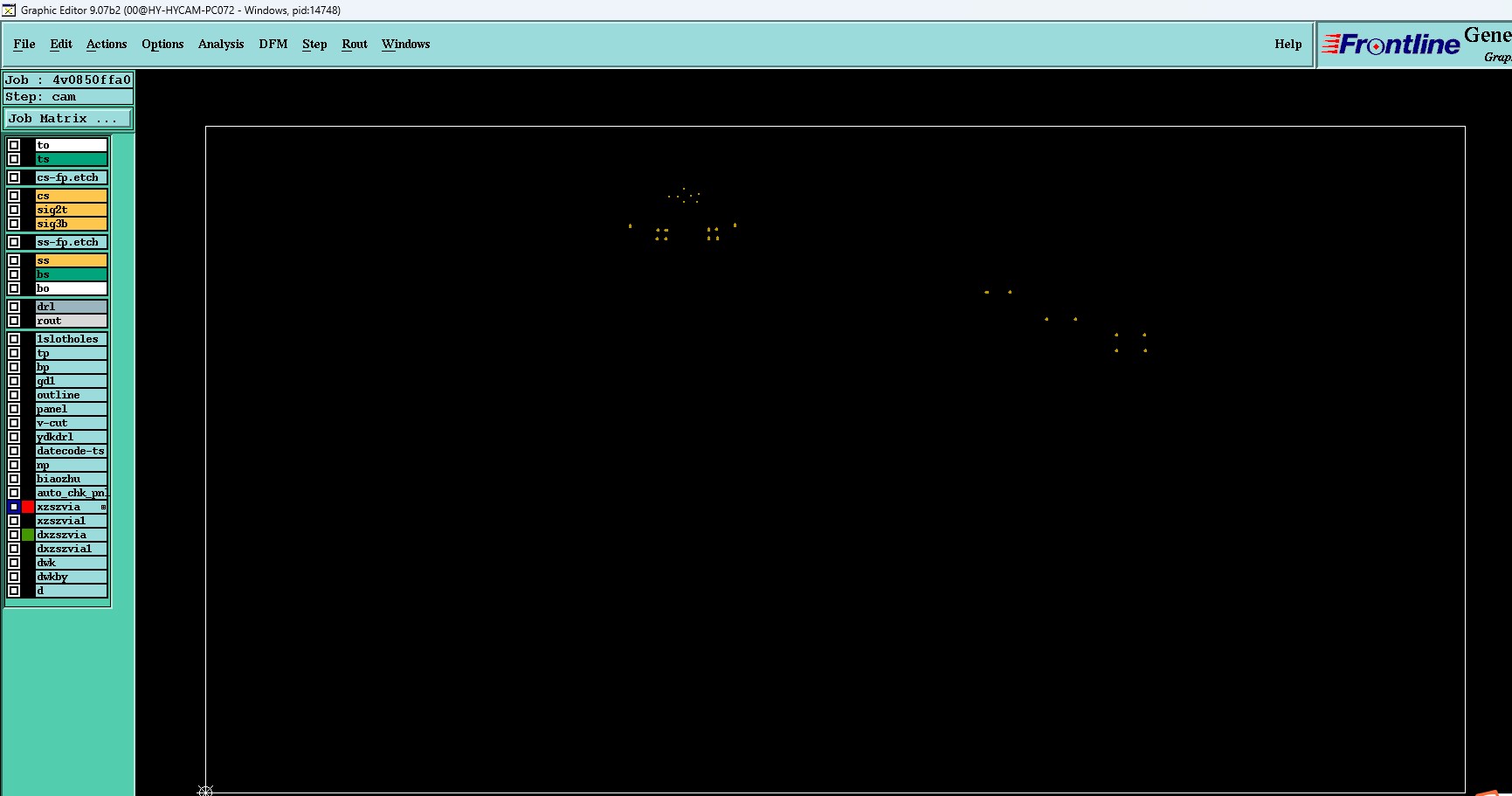
Task: Select the gd1 layer name
Action: click(x=72, y=381)
